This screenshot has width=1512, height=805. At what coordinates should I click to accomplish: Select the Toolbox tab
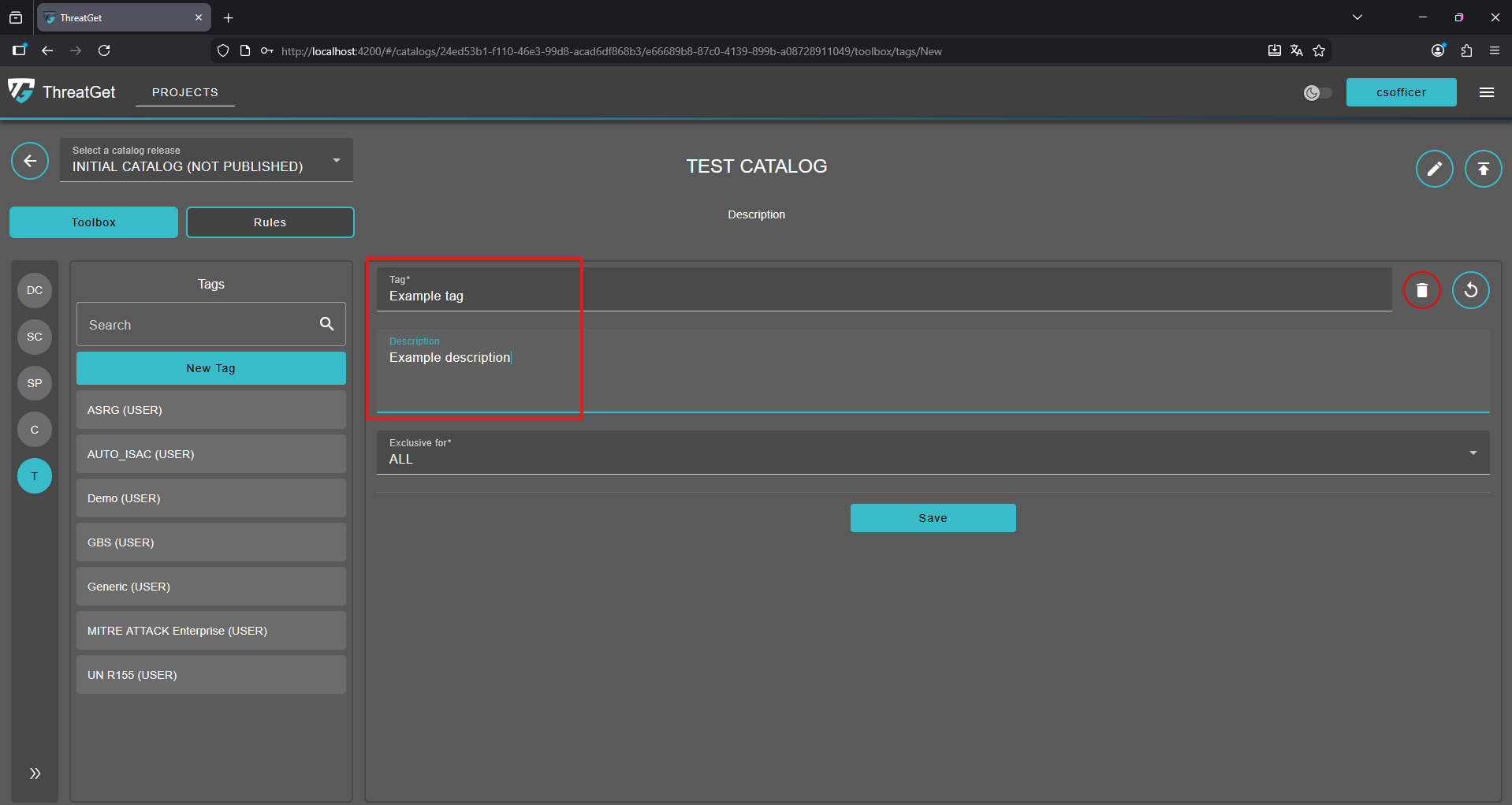coord(93,222)
